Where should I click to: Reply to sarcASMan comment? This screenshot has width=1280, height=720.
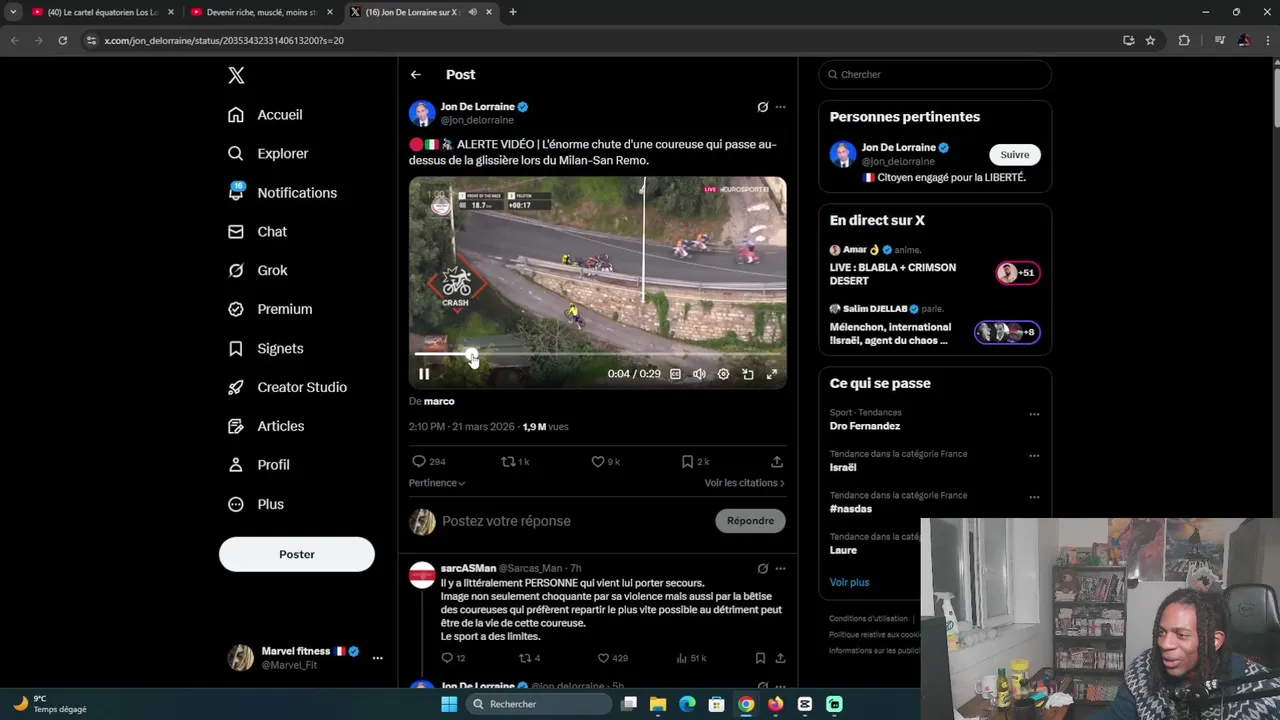click(453, 658)
